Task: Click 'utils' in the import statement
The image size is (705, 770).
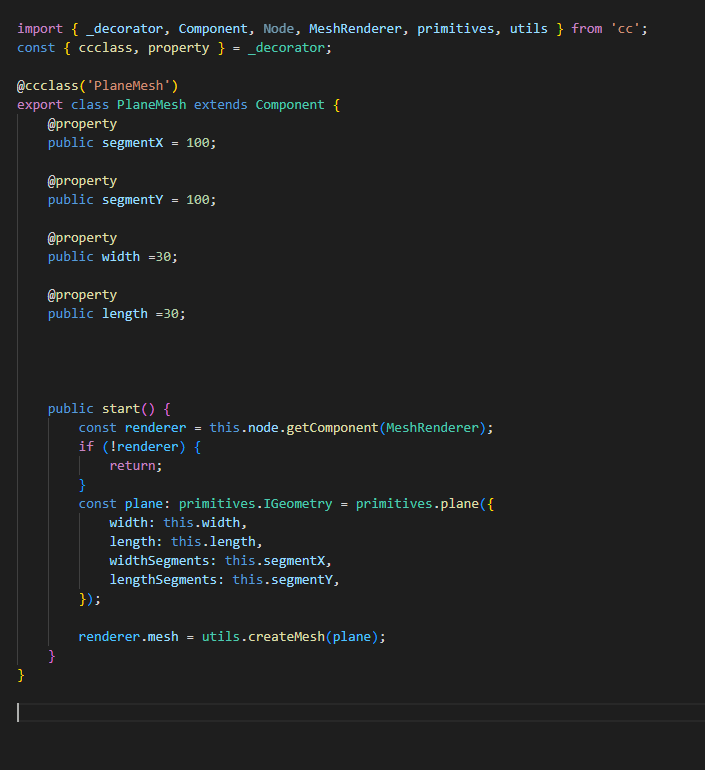Action: click(x=528, y=28)
